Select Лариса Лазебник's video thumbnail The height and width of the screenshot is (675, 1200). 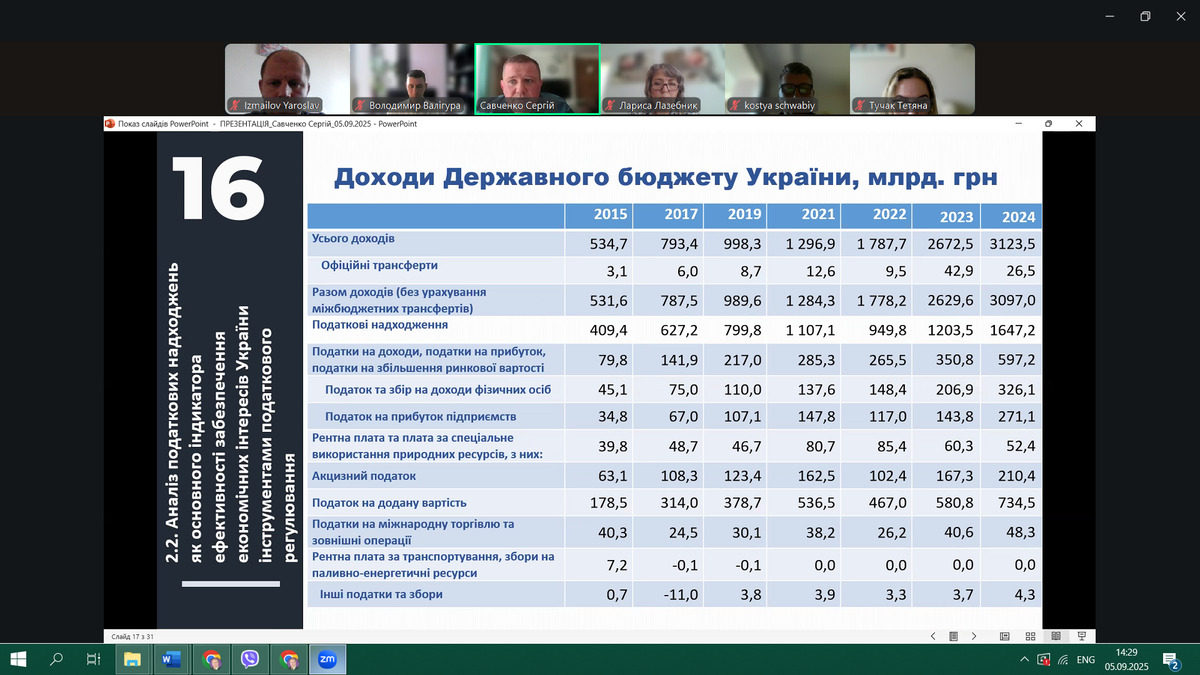pyautogui.click(x=662, y=79)
